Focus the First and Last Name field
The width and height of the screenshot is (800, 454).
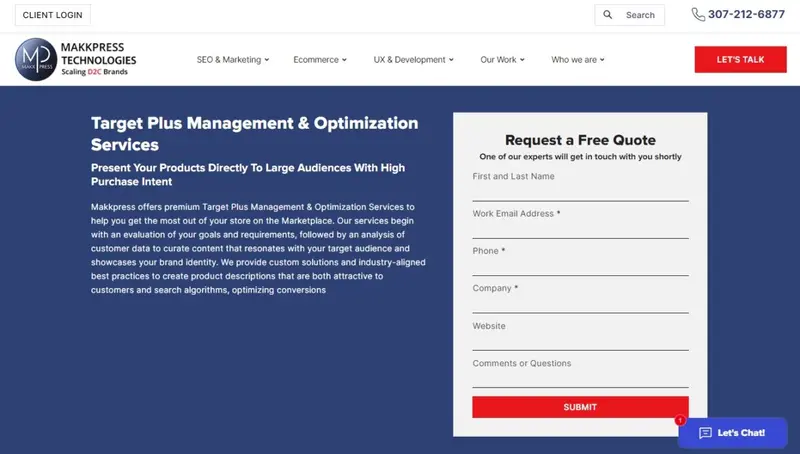580,191
